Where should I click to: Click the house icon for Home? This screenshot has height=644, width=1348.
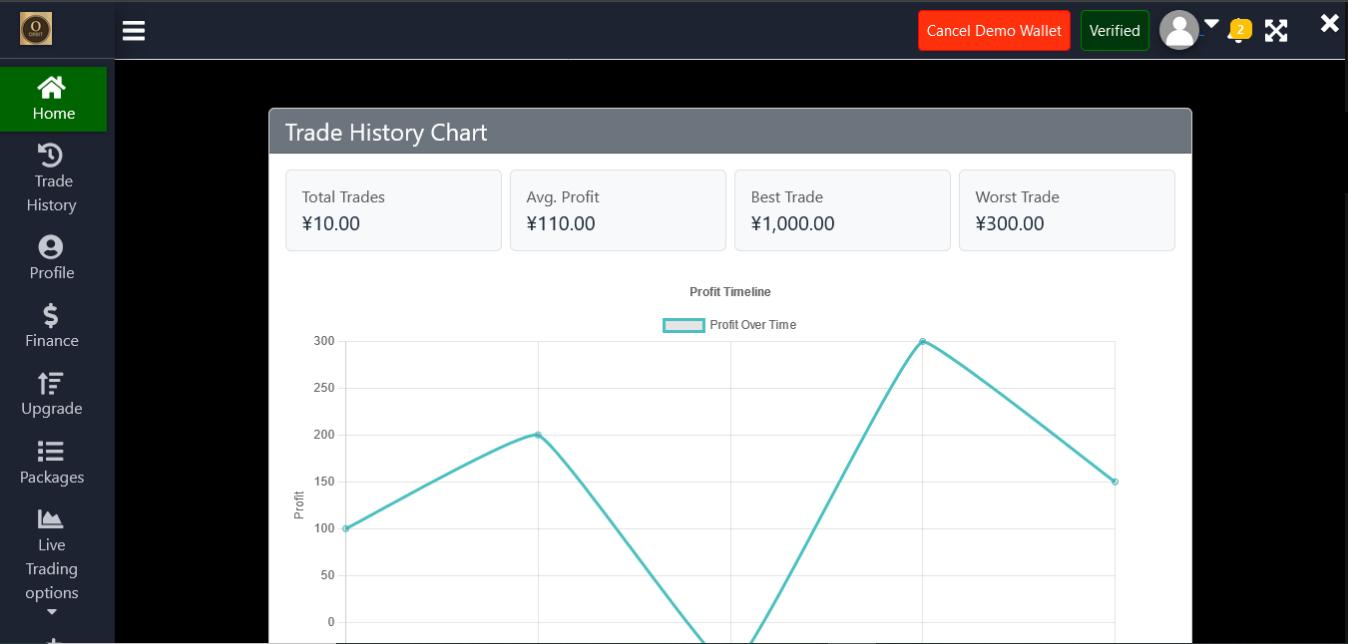[51, 87]
